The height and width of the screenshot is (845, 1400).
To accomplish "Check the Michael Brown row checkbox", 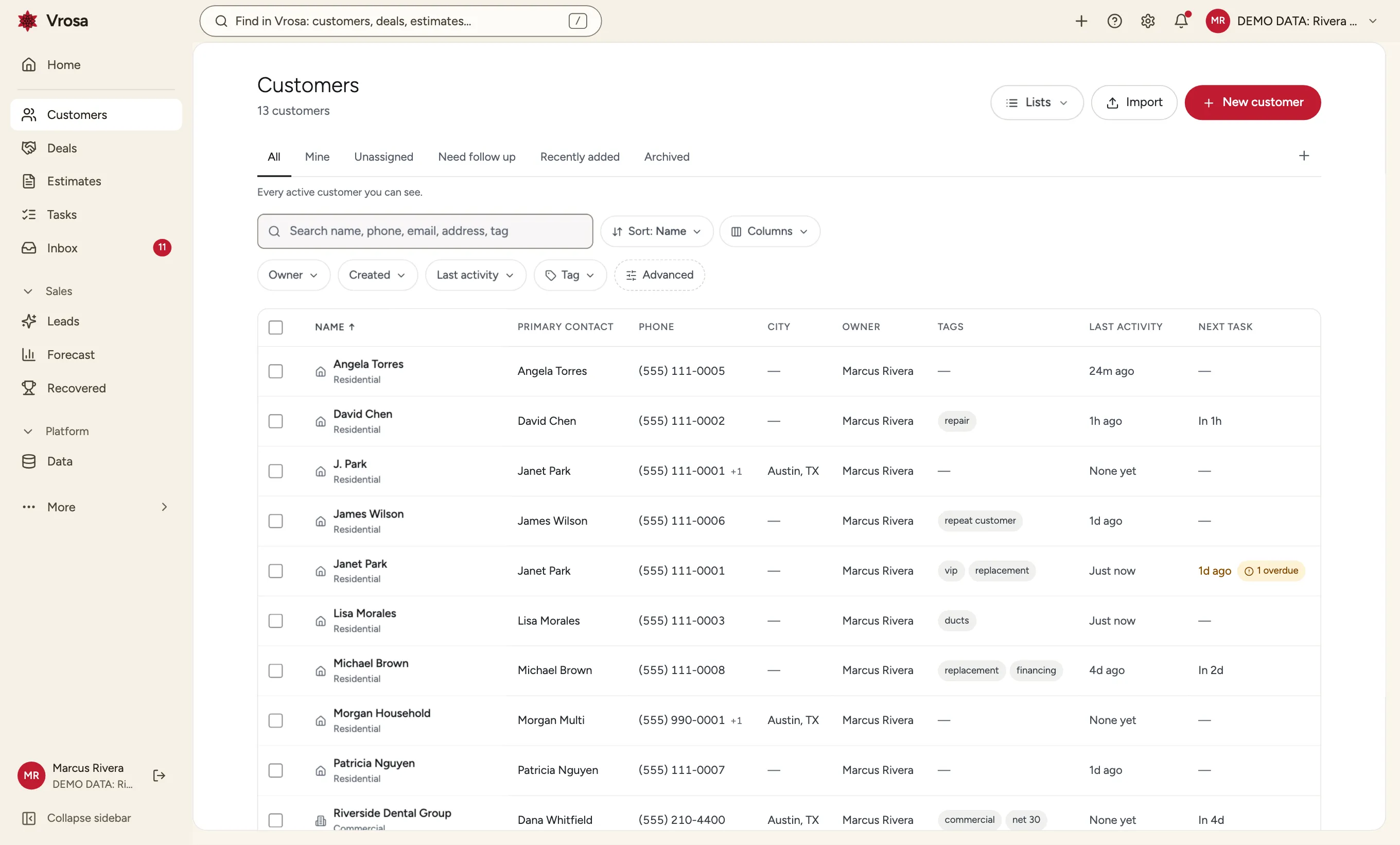I will tap(275, 670).
